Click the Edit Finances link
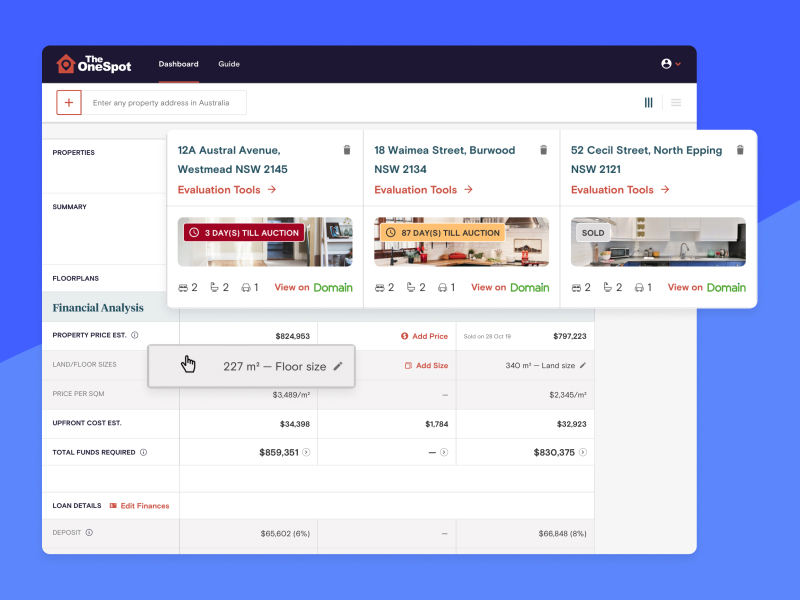Viewport: 800px width, 600px height. (139, 506)
